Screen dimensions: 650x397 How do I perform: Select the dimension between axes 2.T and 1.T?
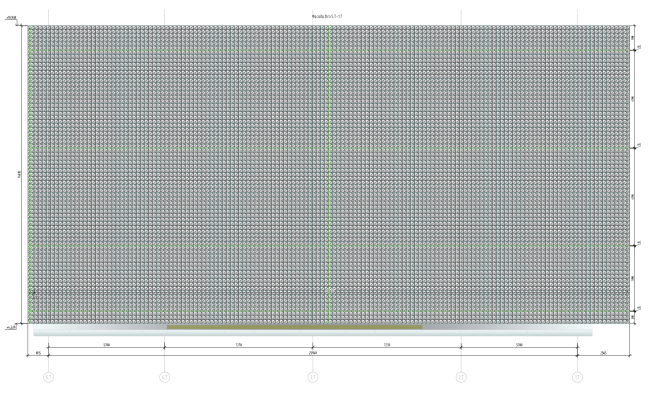pyautogui.click(x=519, y=345)
